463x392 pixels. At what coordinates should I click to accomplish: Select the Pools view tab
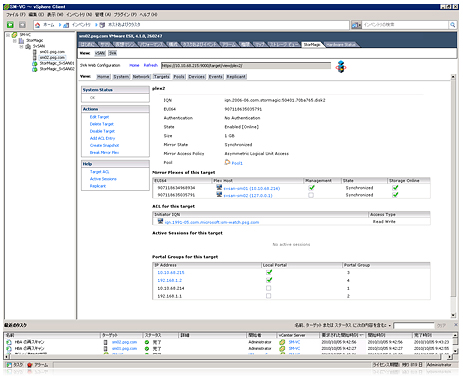coord(179,77)
